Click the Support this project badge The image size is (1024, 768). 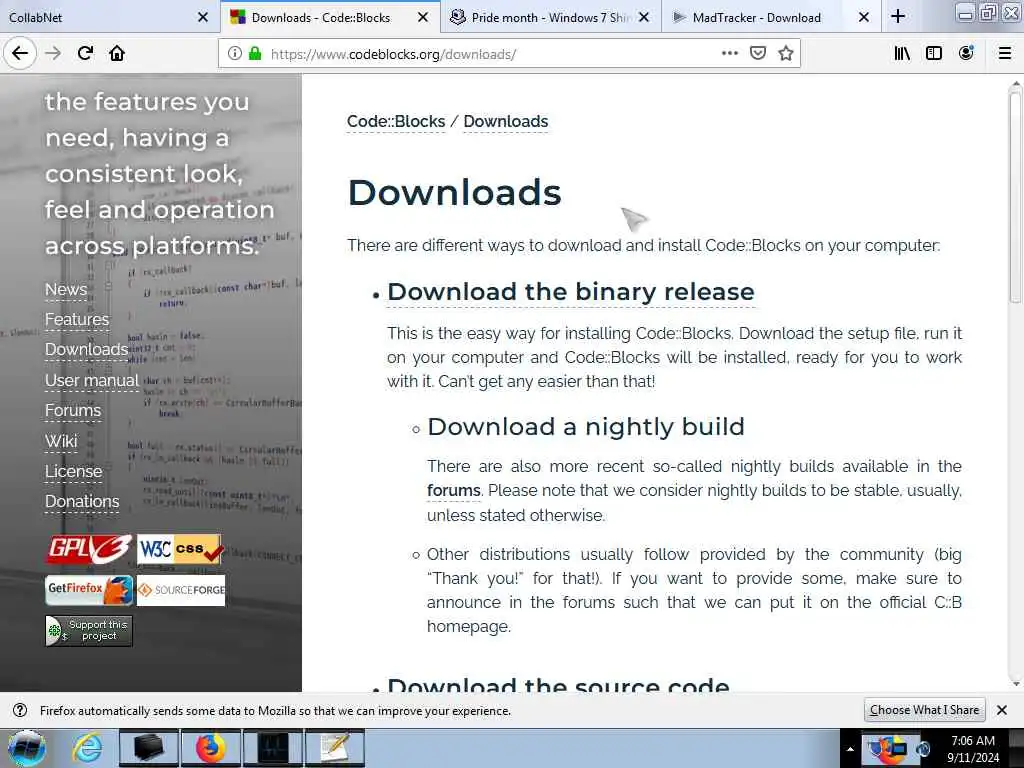(89, 631)
